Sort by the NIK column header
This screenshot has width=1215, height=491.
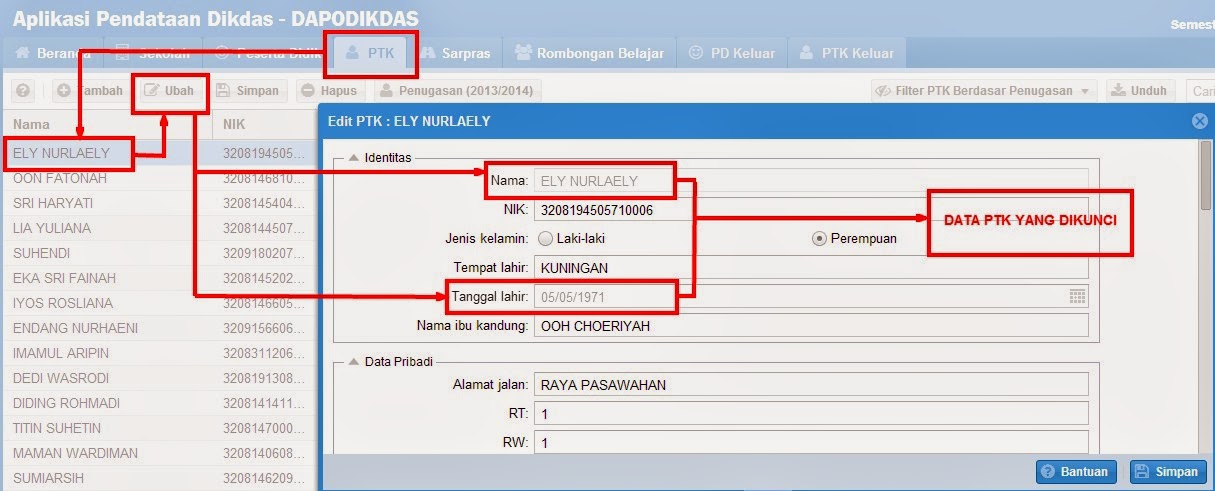265,125
